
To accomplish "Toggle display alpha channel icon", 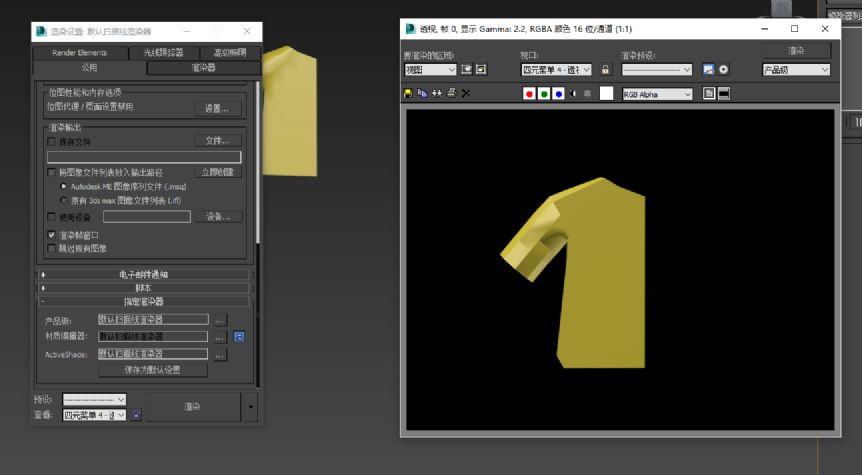I will coord(573,94).
